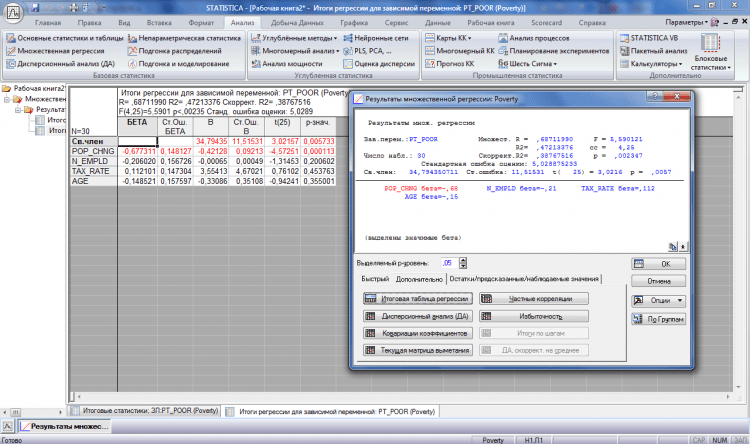Open Планирование экспериментов
The height and width of the screenshot is (444, 750).
(554, 51)
